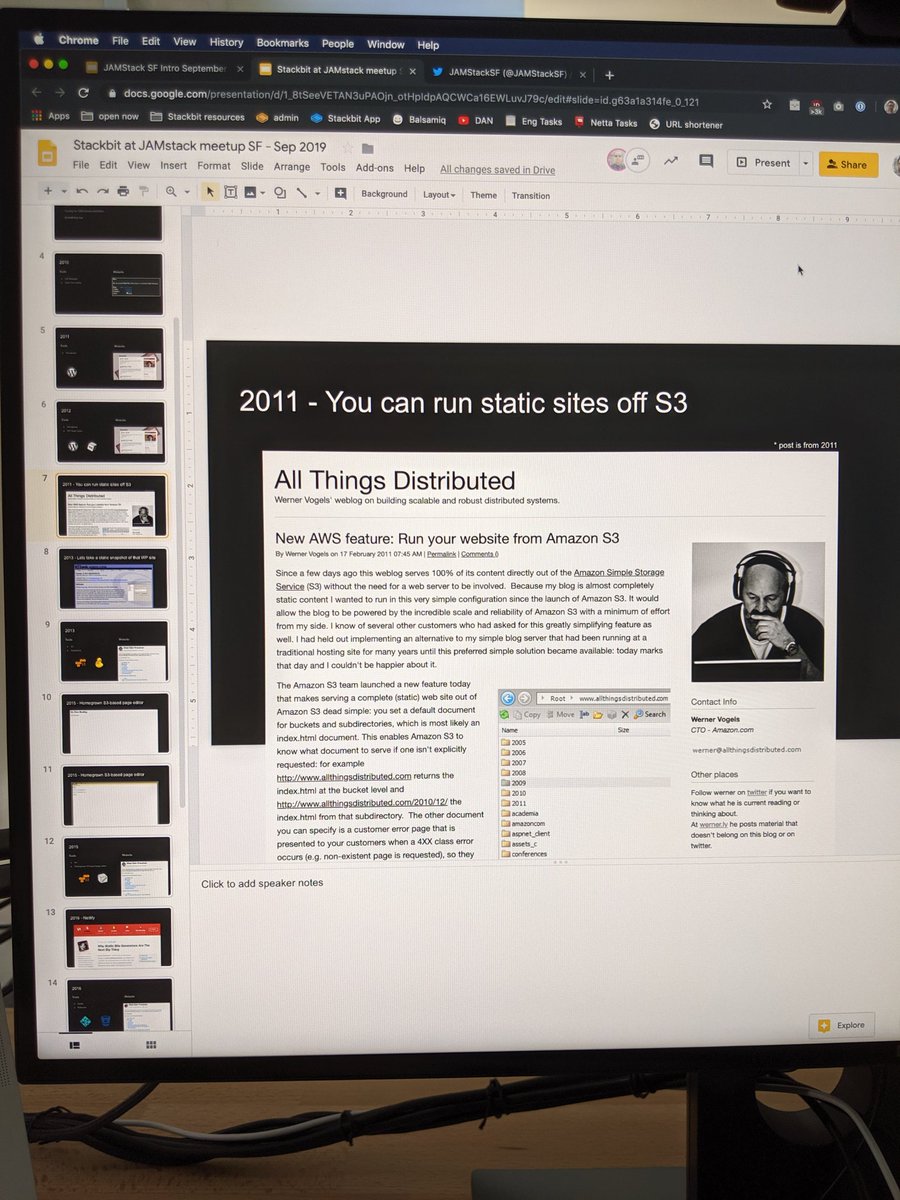The height and width of the screenshot is (1200, 900).
Task: Open the Slides File menu
Action: coord(81,165)
